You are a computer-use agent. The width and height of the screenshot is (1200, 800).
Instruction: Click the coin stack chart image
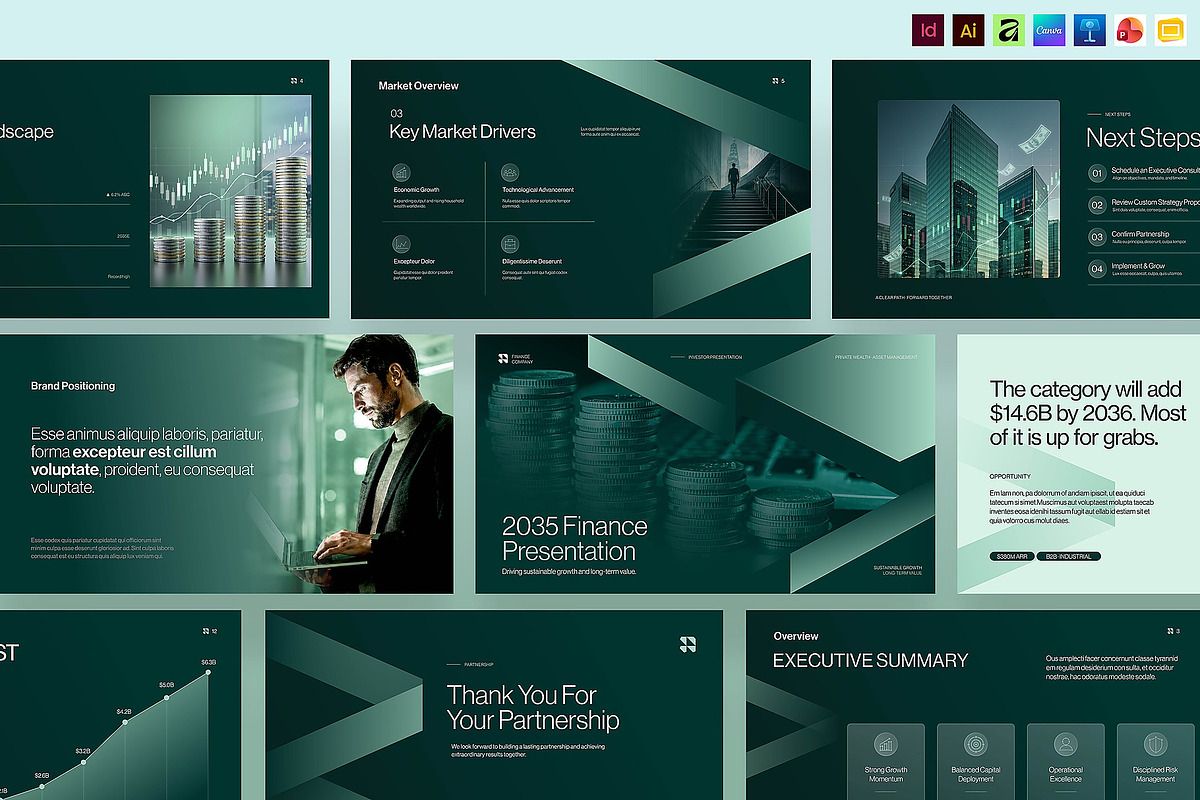click(x=230, y=191)
